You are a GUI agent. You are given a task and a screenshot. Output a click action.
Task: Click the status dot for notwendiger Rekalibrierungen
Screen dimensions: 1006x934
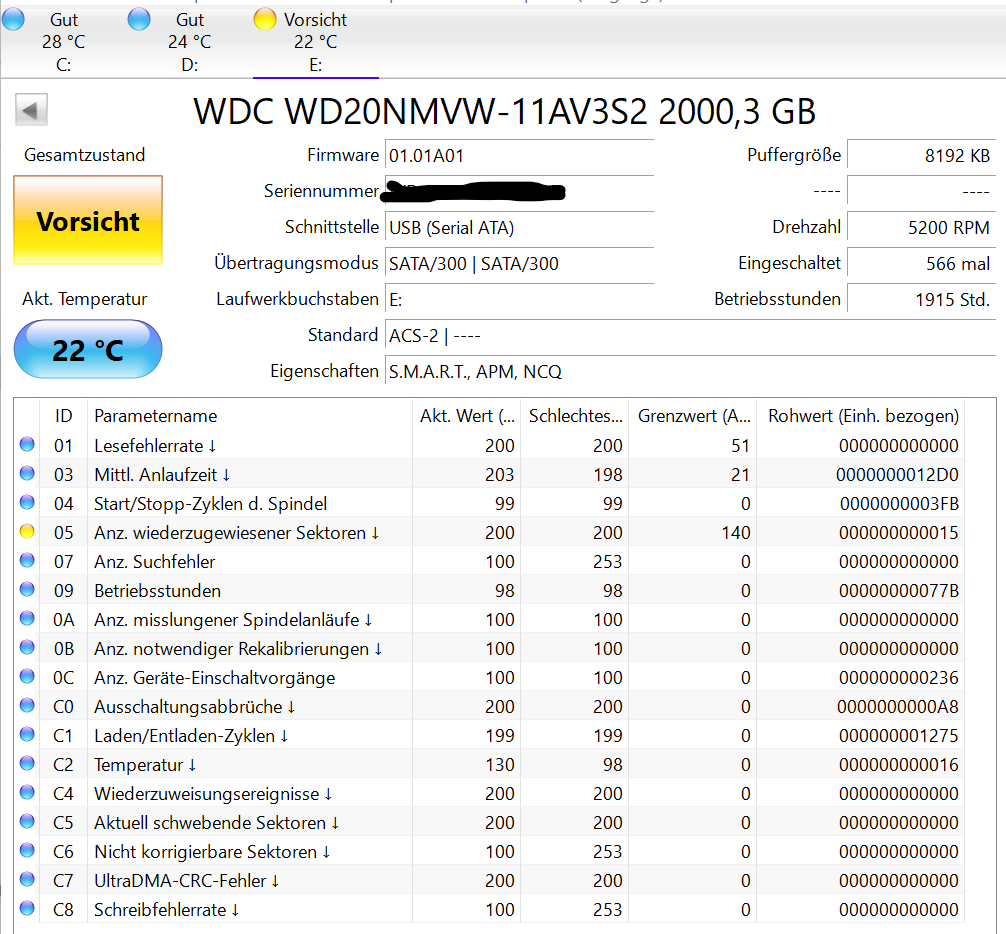click(x=27, y=647)
